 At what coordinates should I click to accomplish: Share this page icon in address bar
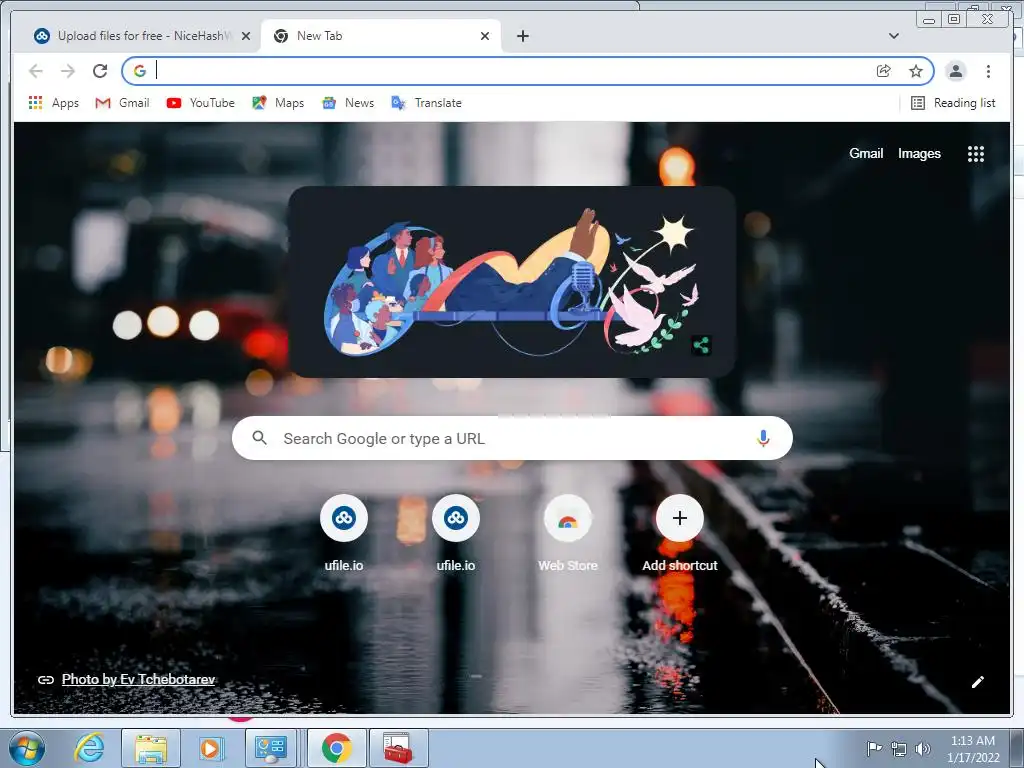(884, 71)
